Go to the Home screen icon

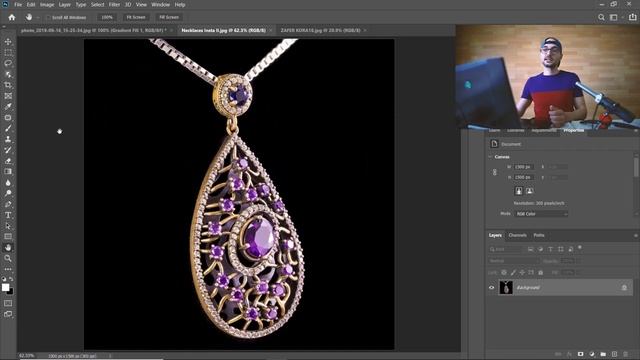[12, 17]
